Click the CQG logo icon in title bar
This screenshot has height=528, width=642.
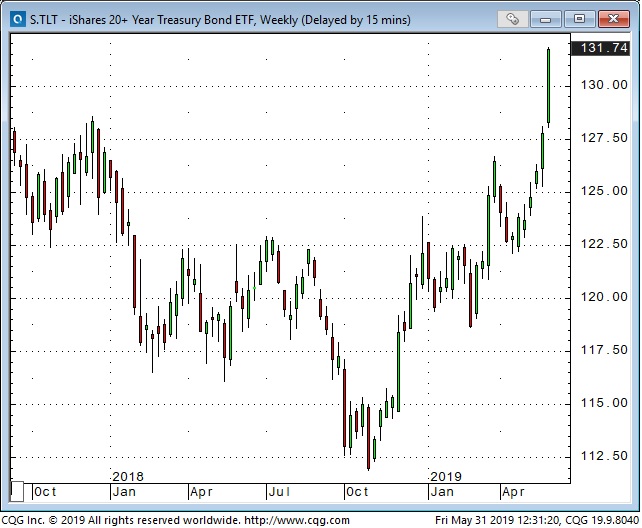[x=18, y=19]
